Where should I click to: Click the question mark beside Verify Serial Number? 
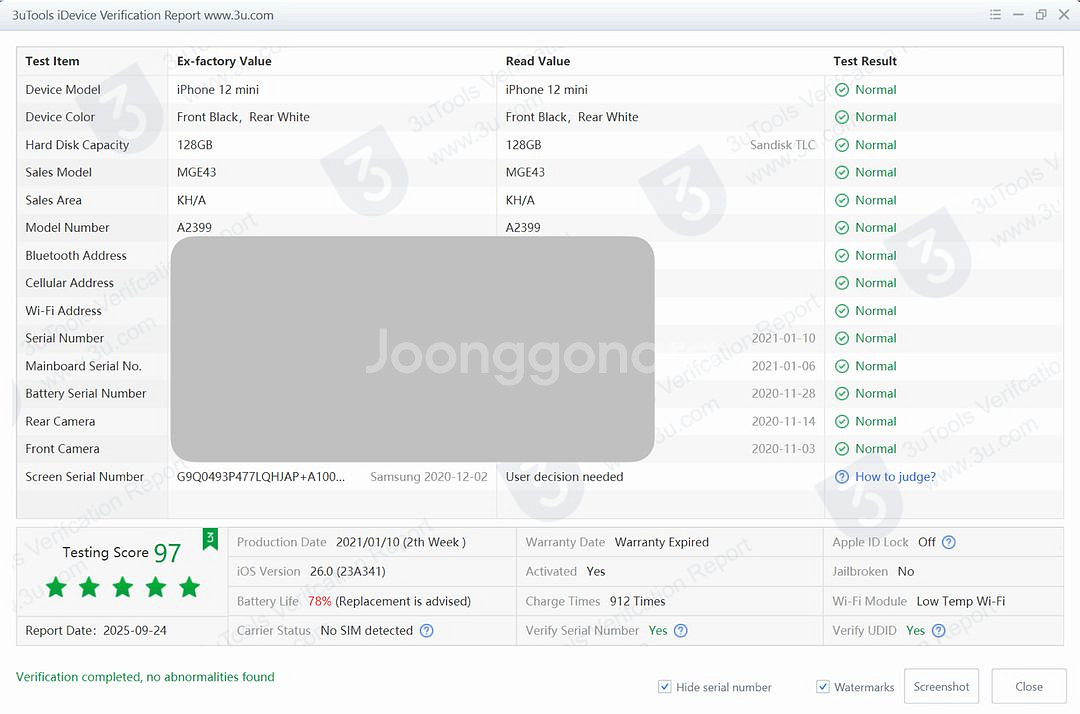(681, 631)
